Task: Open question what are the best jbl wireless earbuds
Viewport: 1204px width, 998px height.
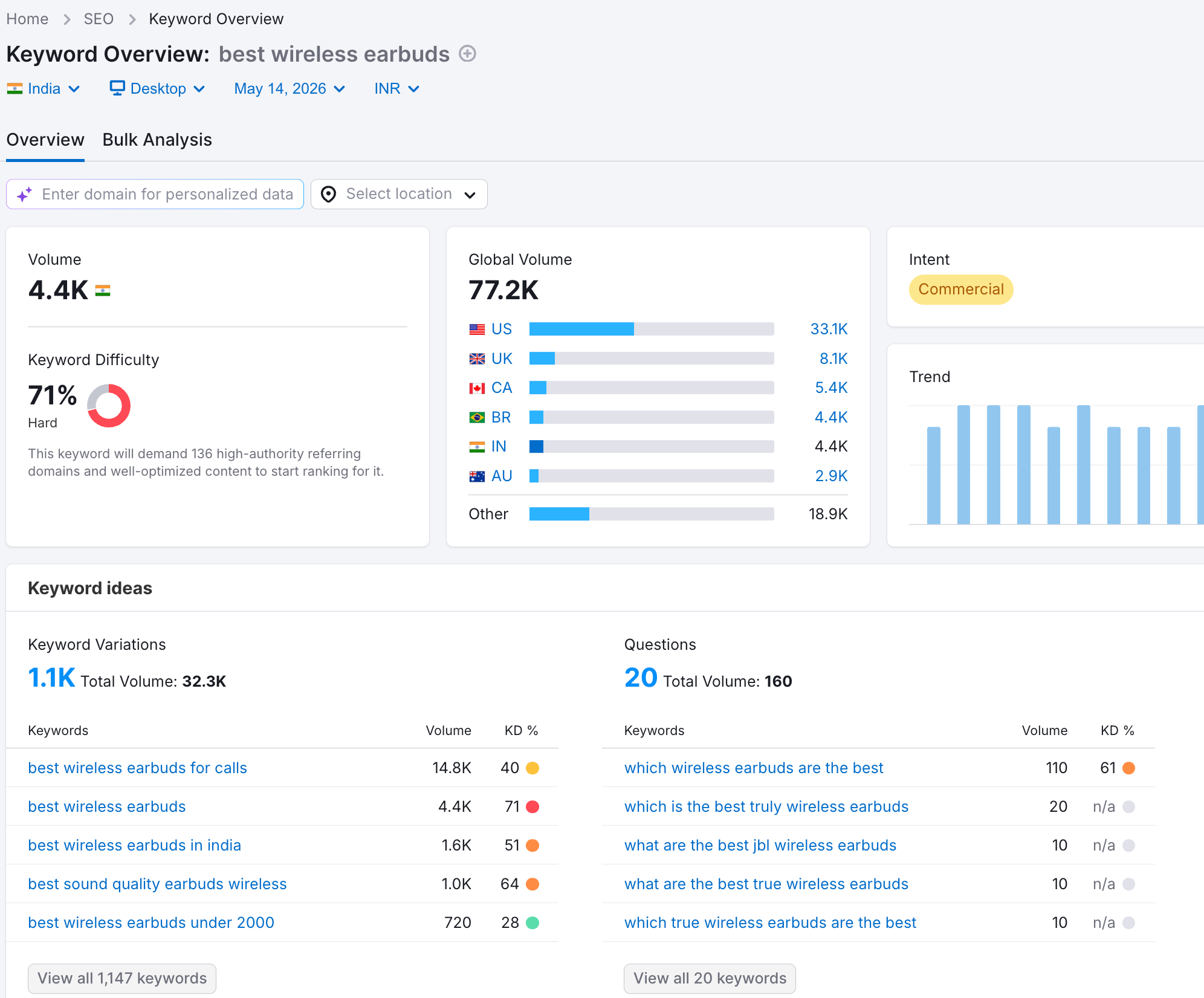Action: click(760, 846)
